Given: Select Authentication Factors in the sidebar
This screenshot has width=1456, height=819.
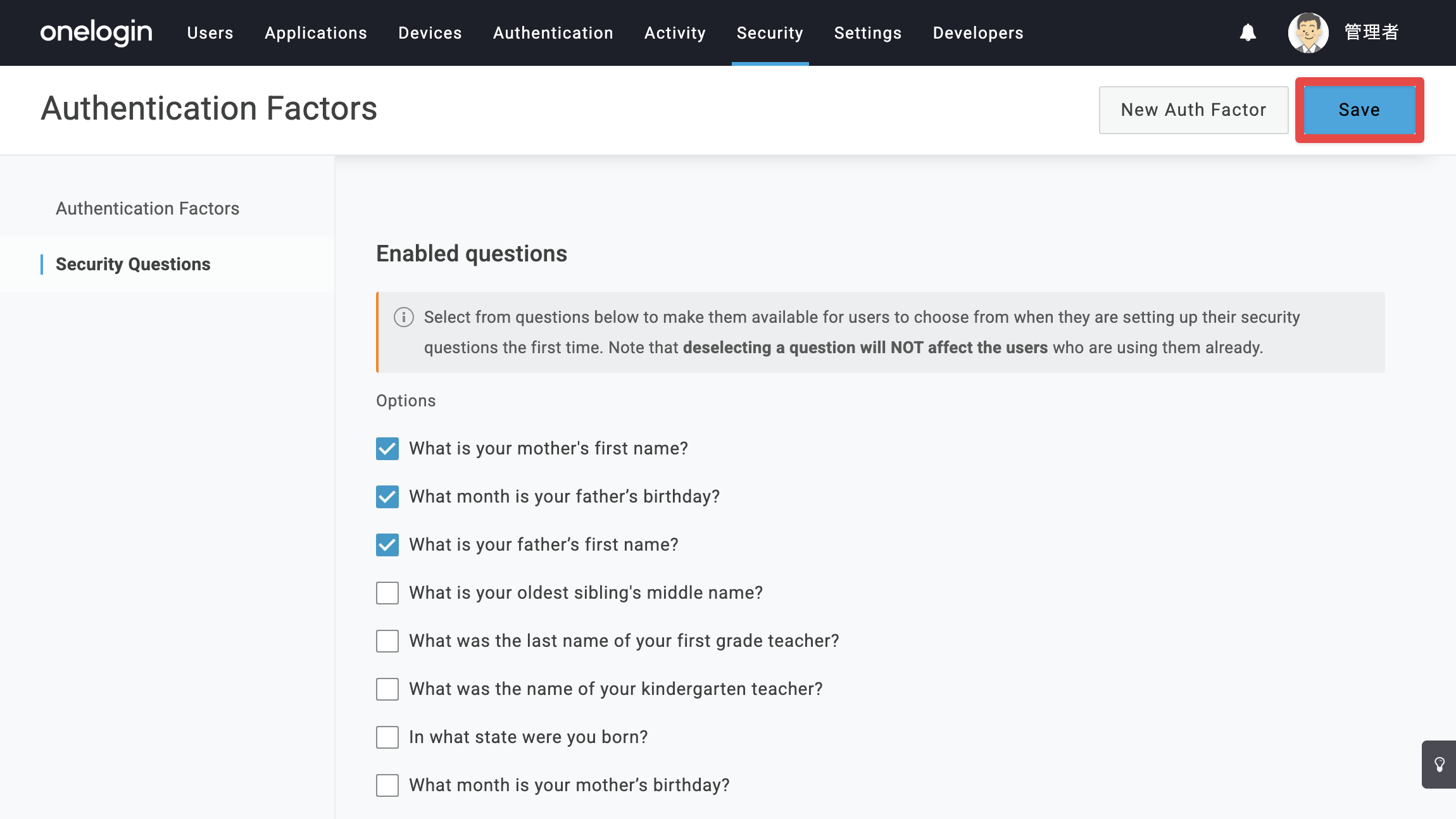Looking at the screenshot, I should [x=147, y=209].
